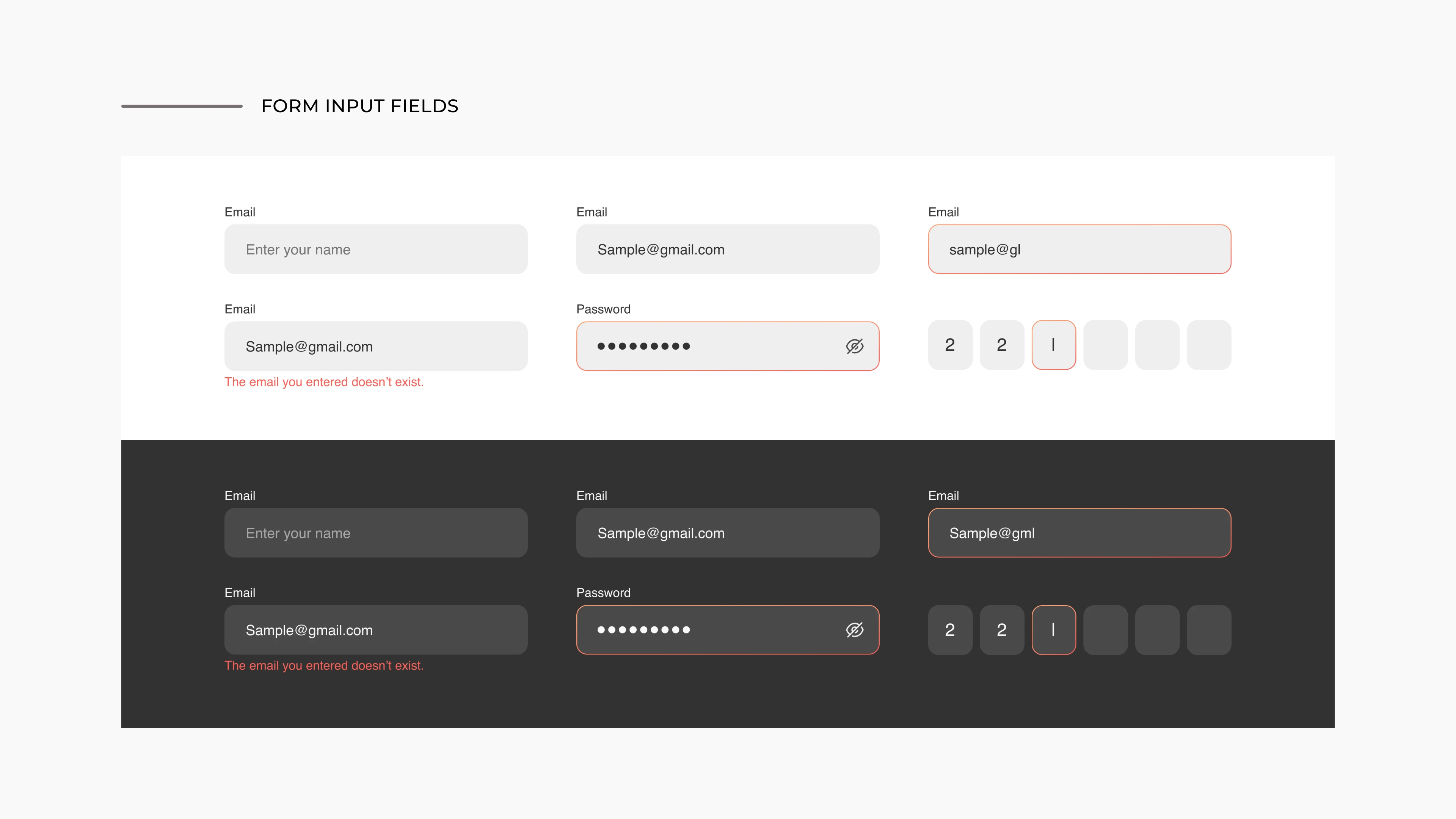Click the light field containing 'sample@gl'

coord(1079,249)
